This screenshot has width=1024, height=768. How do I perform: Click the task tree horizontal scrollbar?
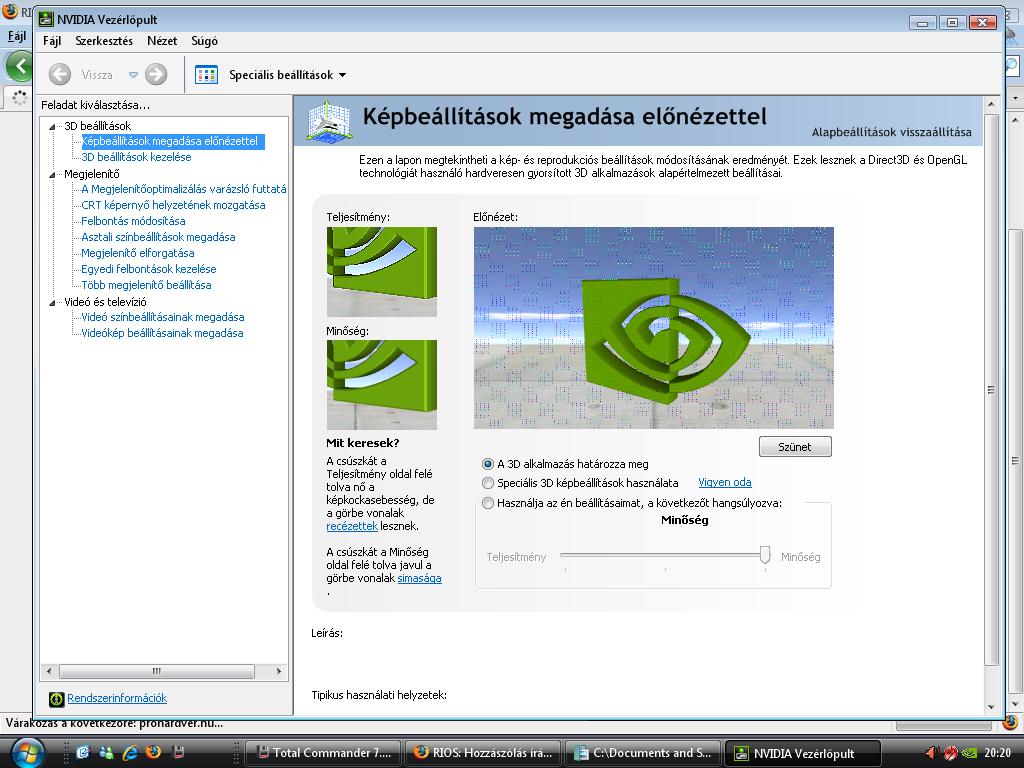click(x=157, y=671)
